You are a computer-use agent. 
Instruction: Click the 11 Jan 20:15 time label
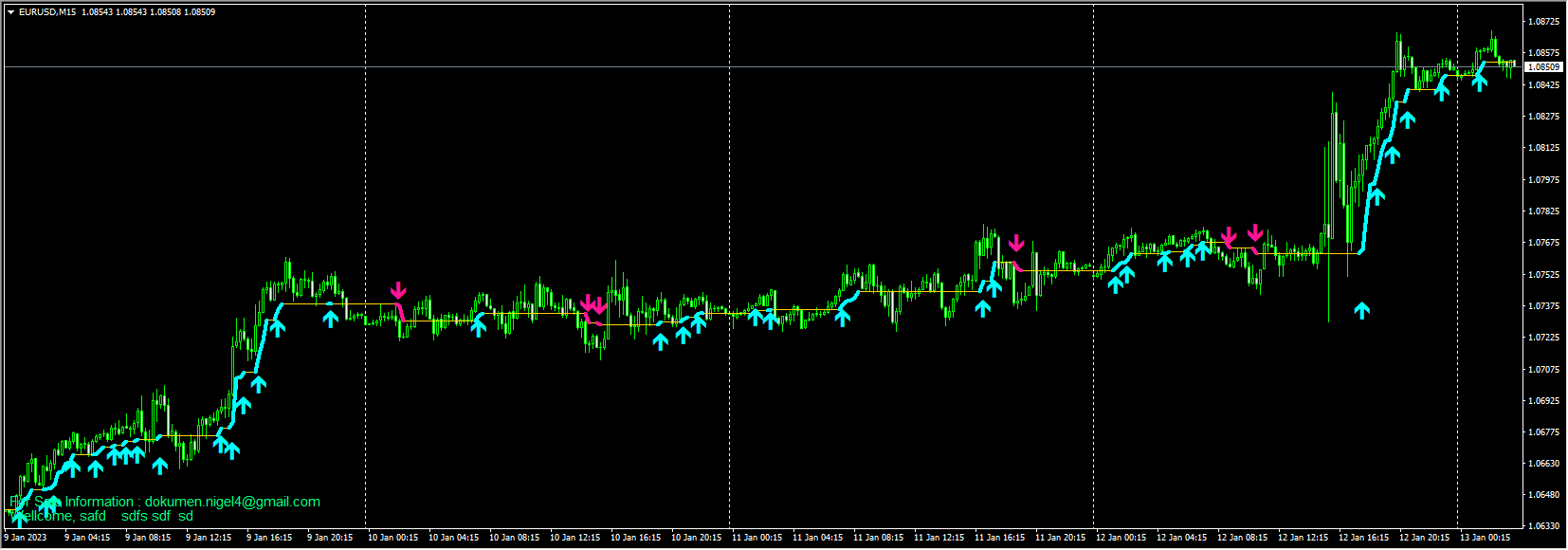click(x=1060, y=538)
